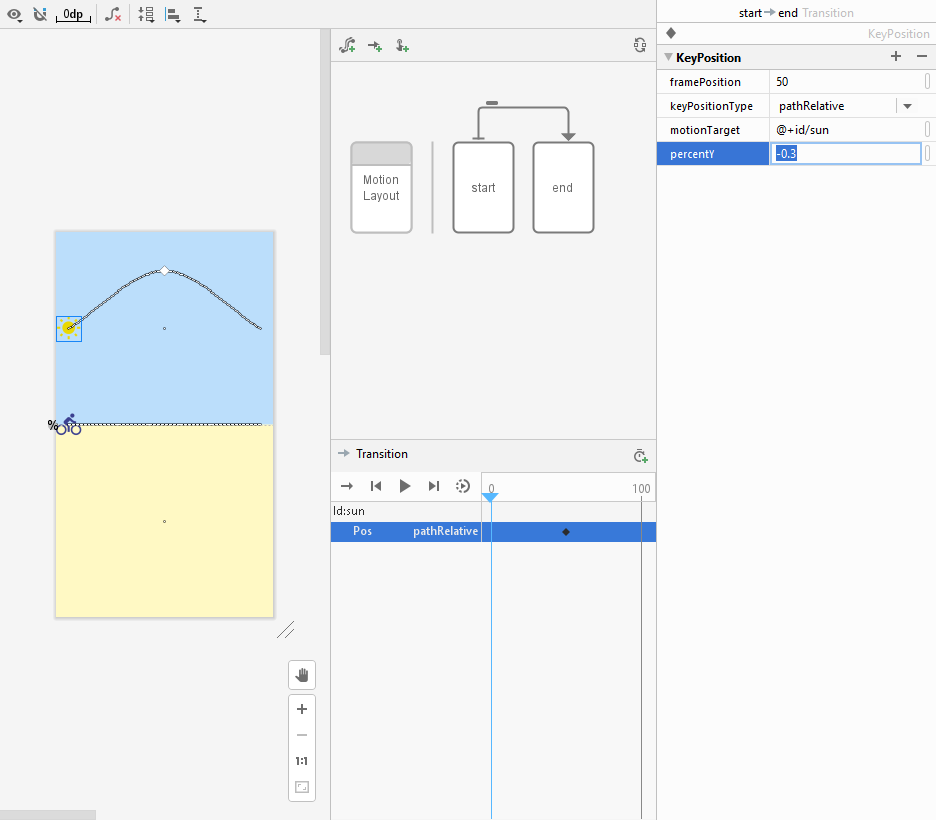
Task: Click the keyframe diamond on timeline
Action: (x=566, y=532)
